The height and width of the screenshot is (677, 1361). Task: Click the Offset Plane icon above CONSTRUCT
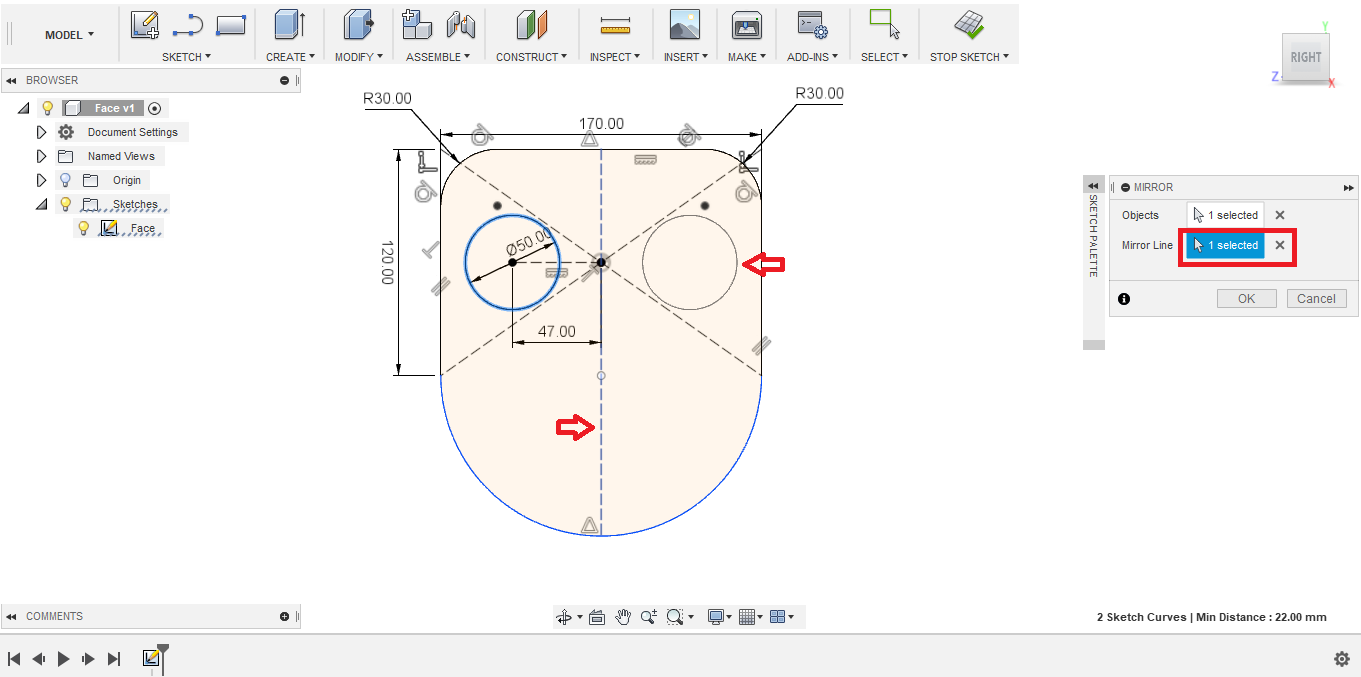click(x=532, y=25)
